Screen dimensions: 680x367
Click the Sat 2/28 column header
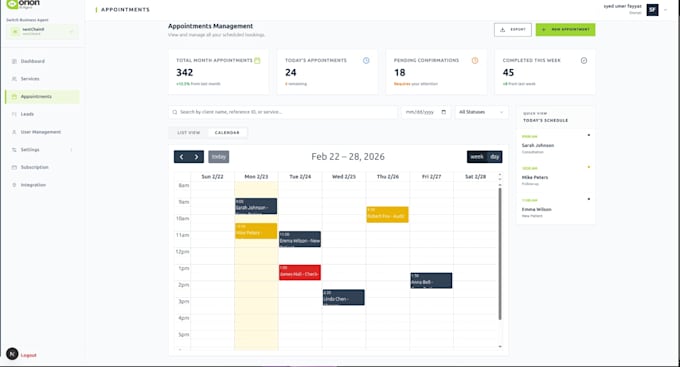475,177
